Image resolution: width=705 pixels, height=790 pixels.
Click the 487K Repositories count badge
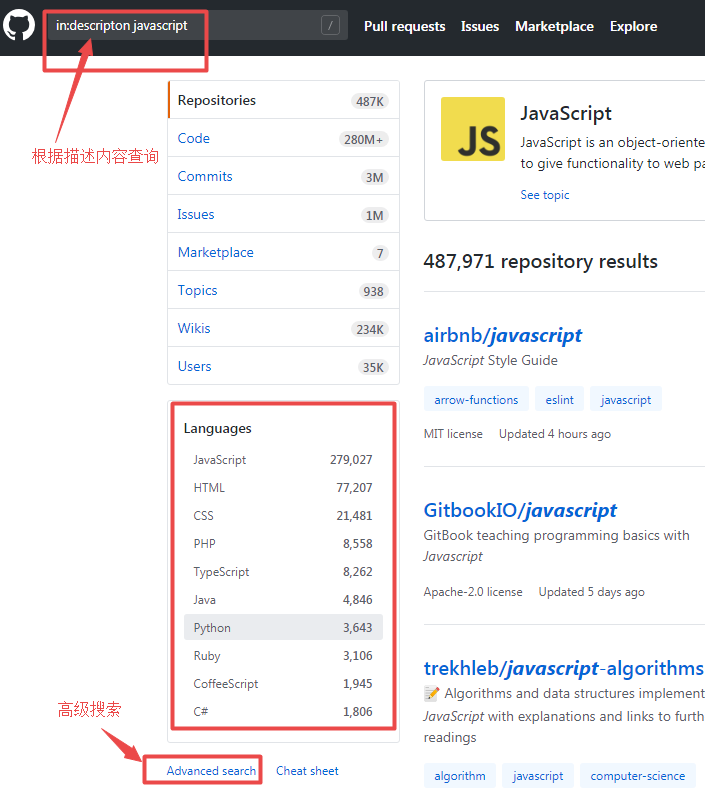click(x=370, y=101)
